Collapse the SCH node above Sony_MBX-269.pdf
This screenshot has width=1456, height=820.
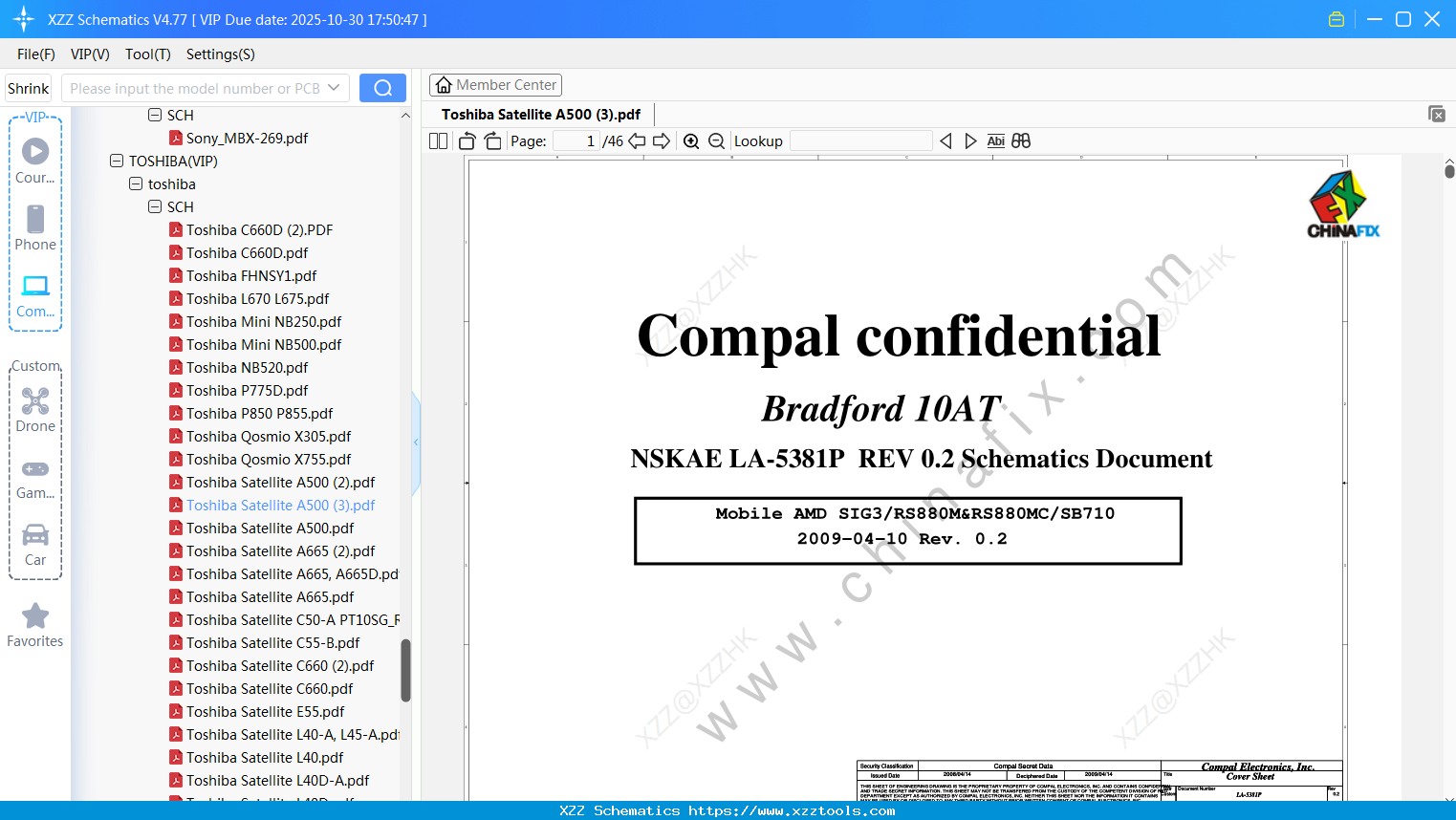155,115
